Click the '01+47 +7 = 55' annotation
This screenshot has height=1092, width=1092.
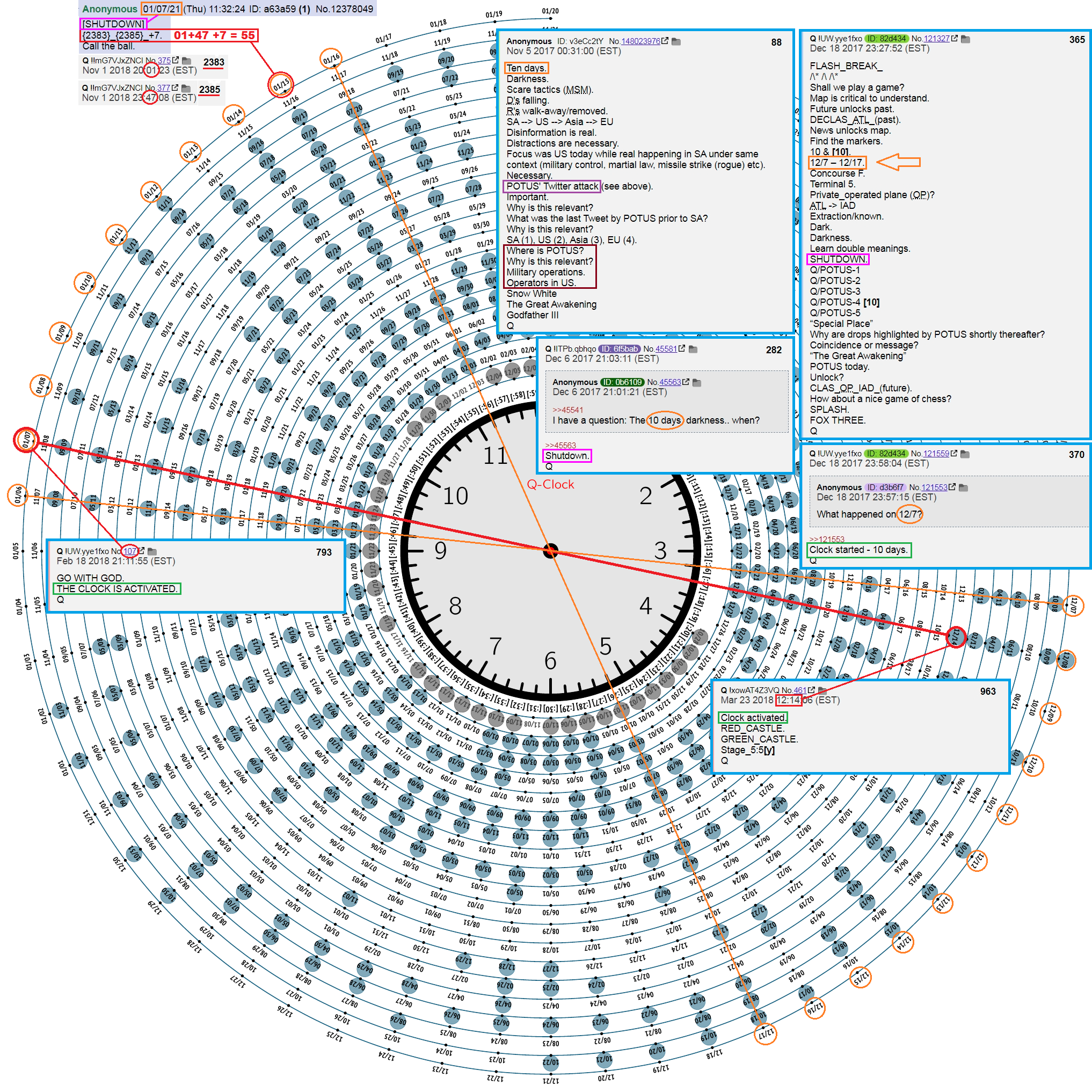(214, 35)
